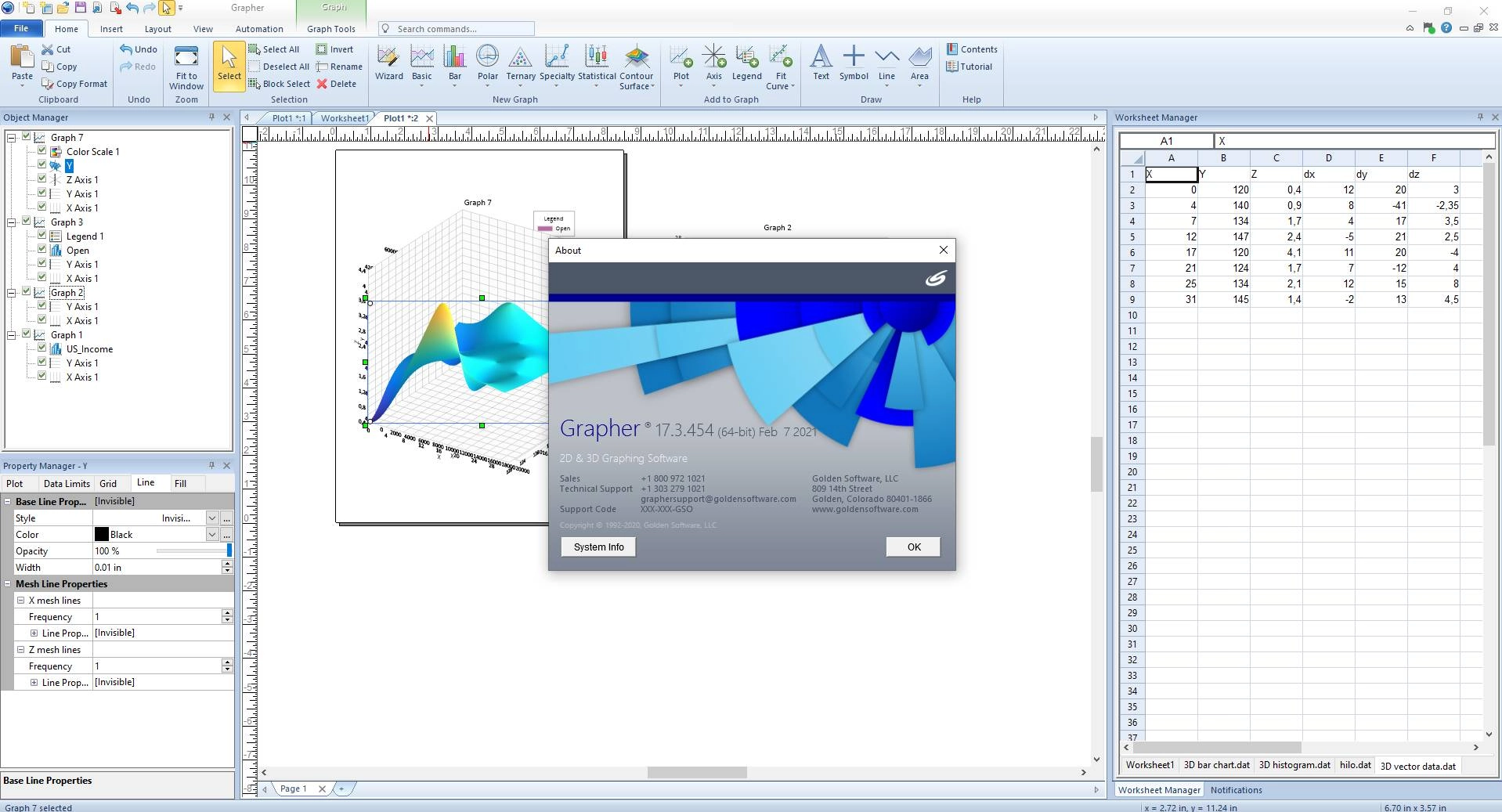Image resolution: width=1502 pixels, height=812 pixels.
Task: Select the Area draw tool
Action: point(919,63)
